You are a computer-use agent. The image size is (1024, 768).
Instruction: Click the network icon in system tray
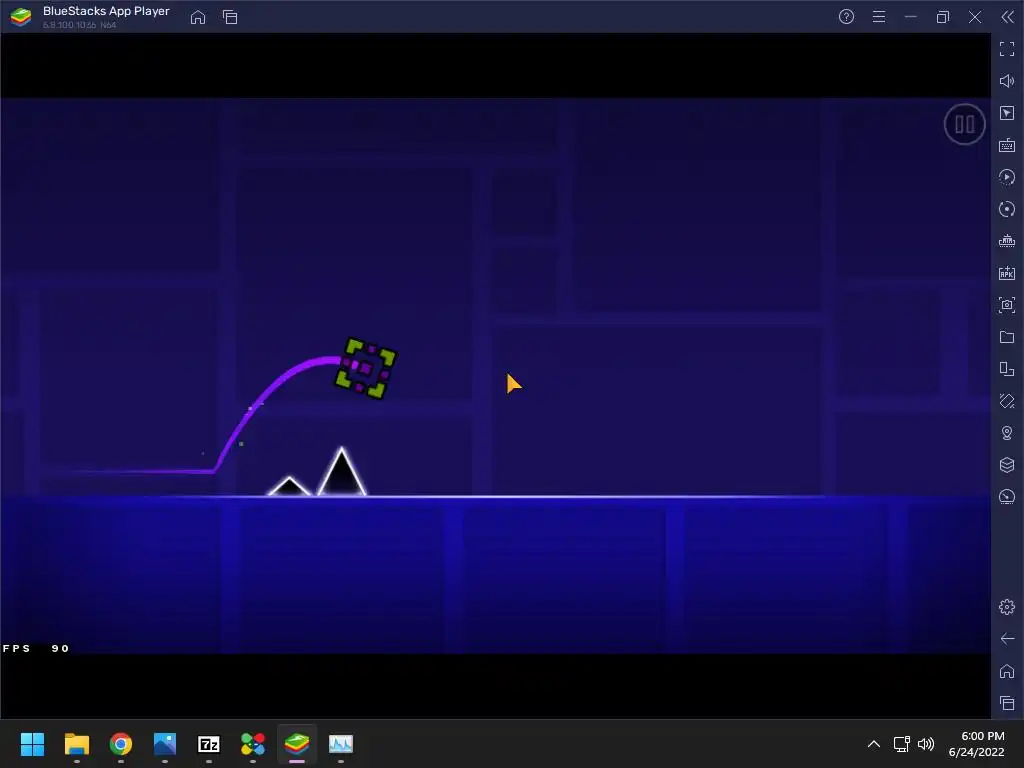coord(902,744)
